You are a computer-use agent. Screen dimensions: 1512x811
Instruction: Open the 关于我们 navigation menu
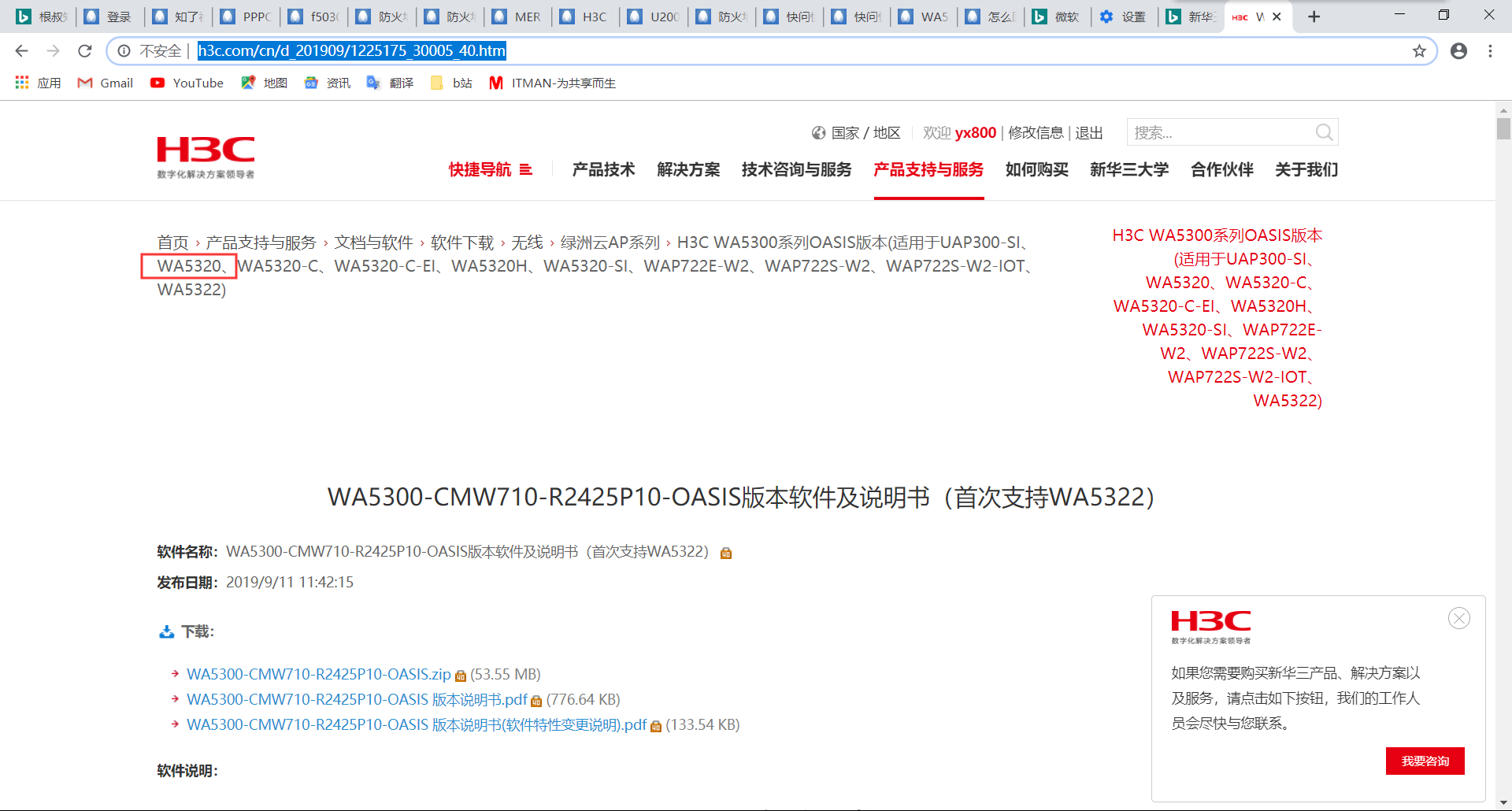(1306, 169)
